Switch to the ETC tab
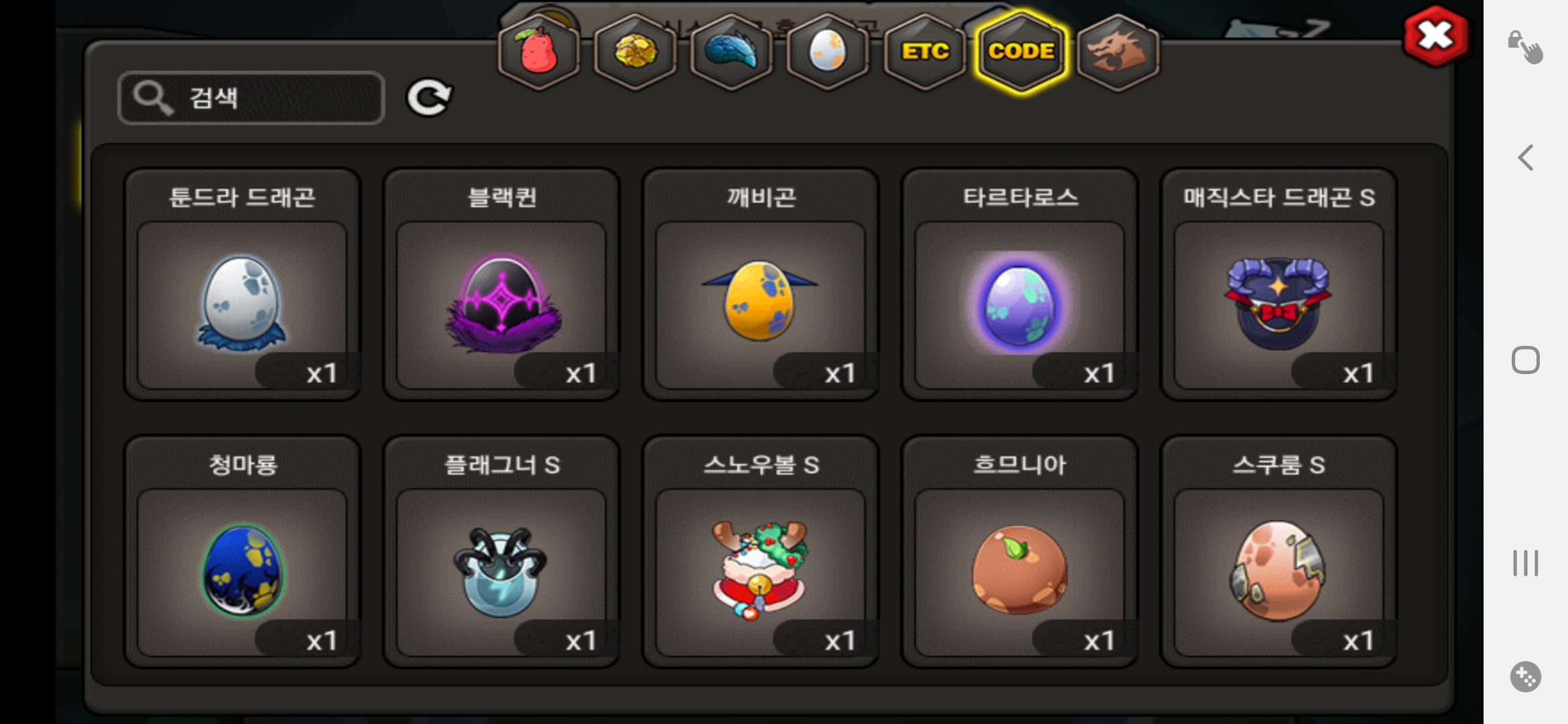Viewport: 1568px width, 724px height. [x=925, y=52]
